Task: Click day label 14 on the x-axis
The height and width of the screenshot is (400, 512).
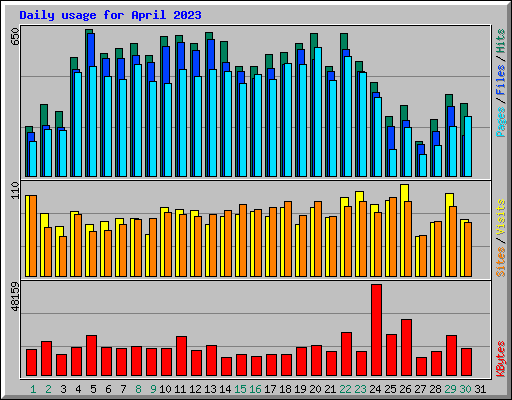Action: click(x=225, y=389)
